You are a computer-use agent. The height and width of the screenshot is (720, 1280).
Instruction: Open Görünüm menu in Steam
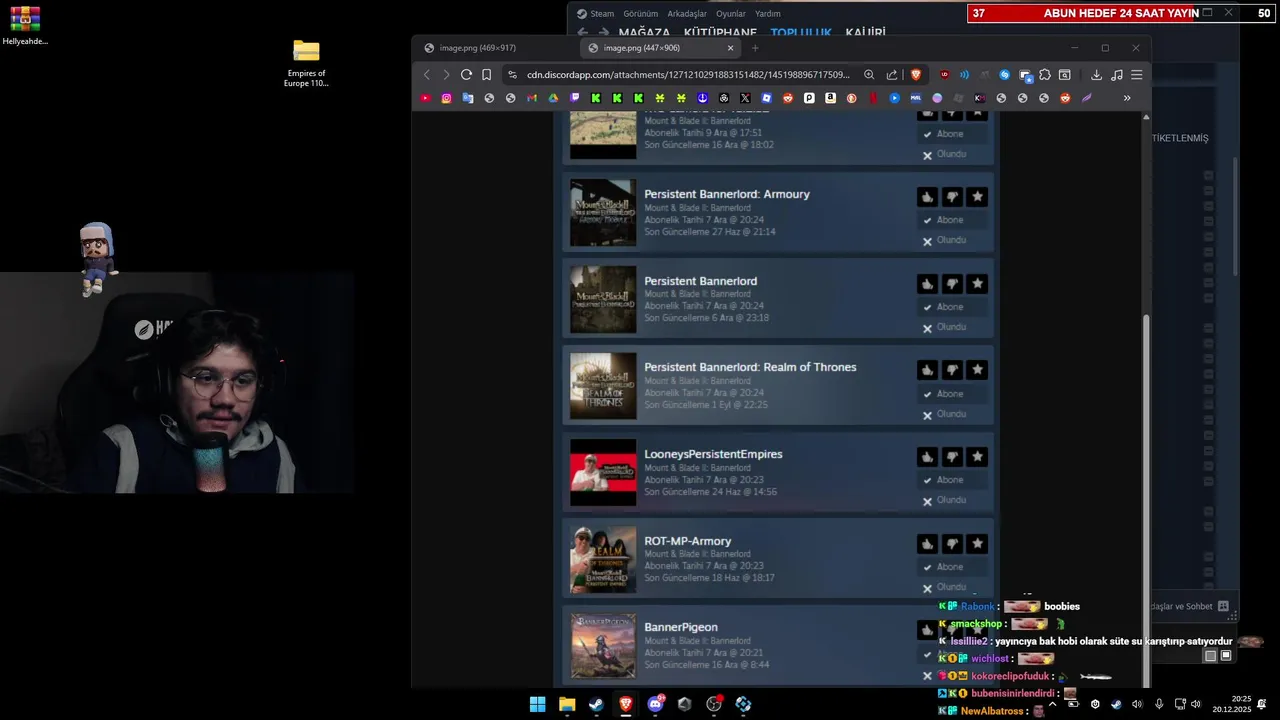[640, 14]
